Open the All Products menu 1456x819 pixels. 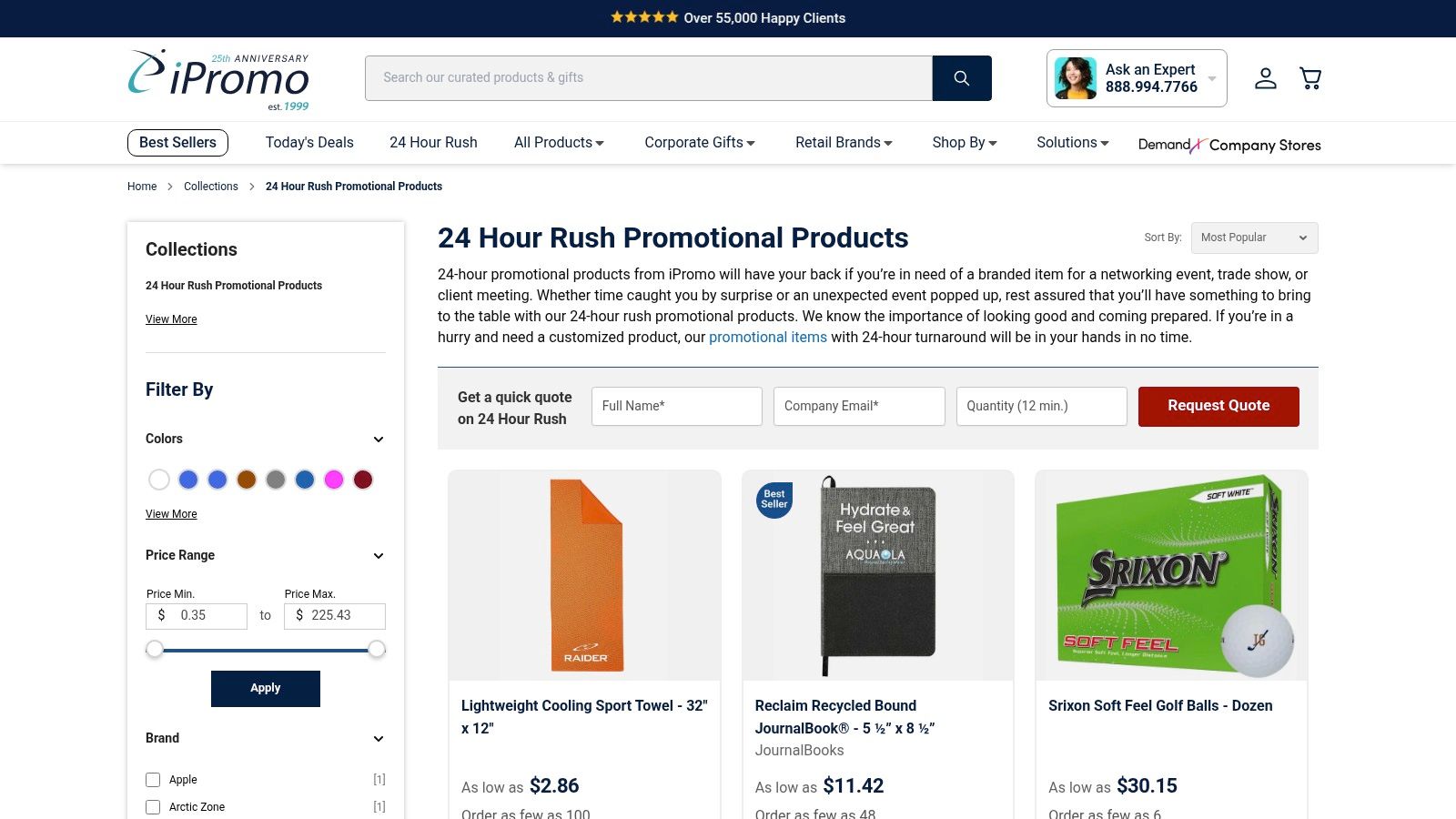pyautogui.click(x=559, y=142)
